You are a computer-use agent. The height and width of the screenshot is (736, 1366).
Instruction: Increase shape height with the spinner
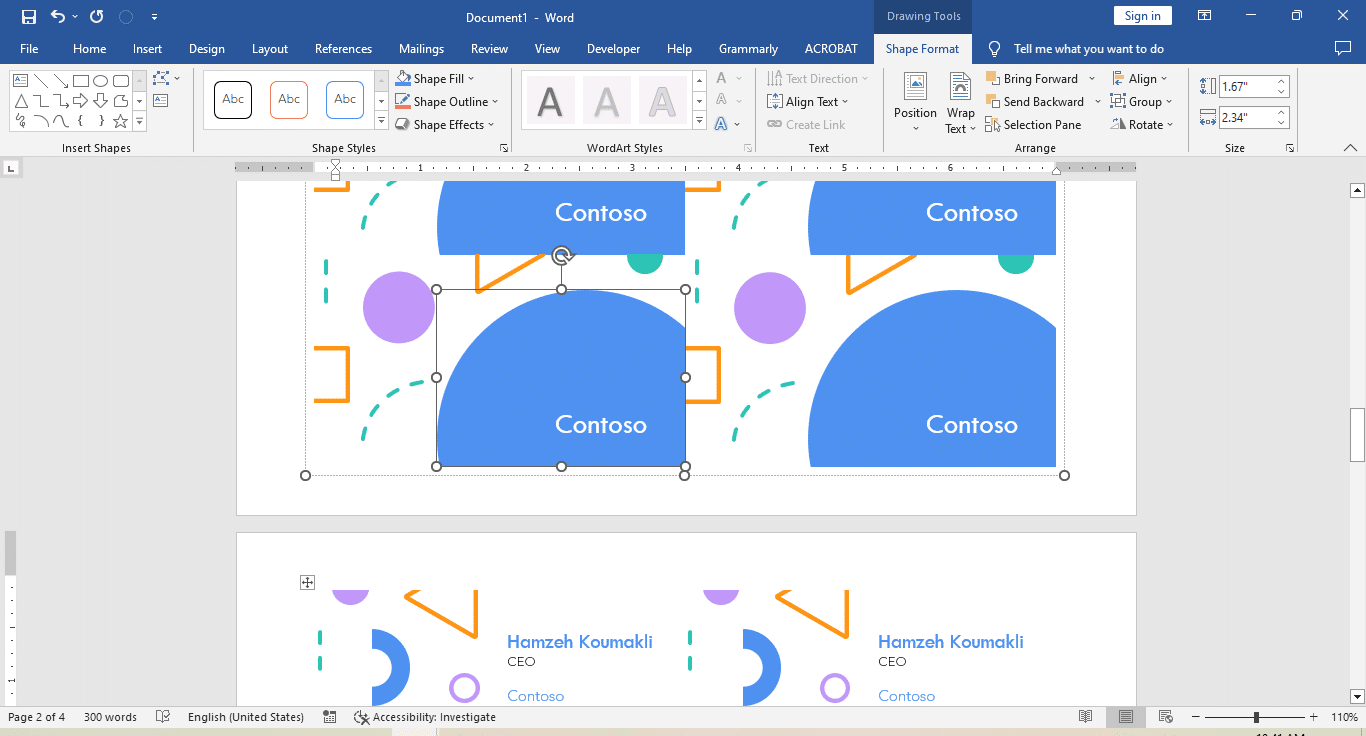tap(1282, 82)
